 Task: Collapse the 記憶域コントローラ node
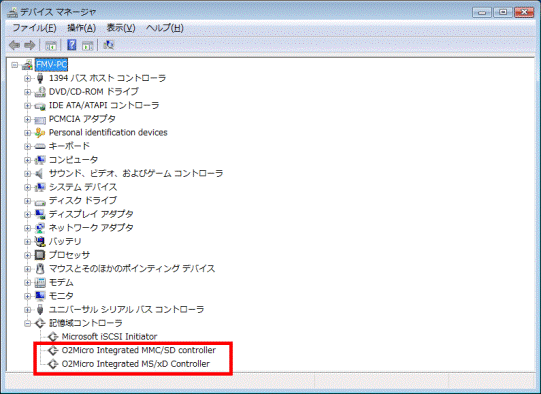tap(27, 323)
